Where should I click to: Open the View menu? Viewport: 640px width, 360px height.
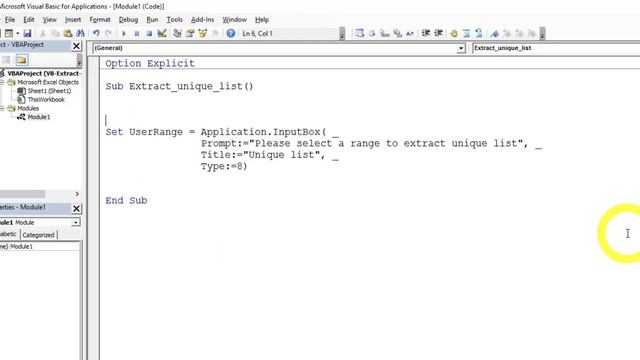[x=49, y=20]
